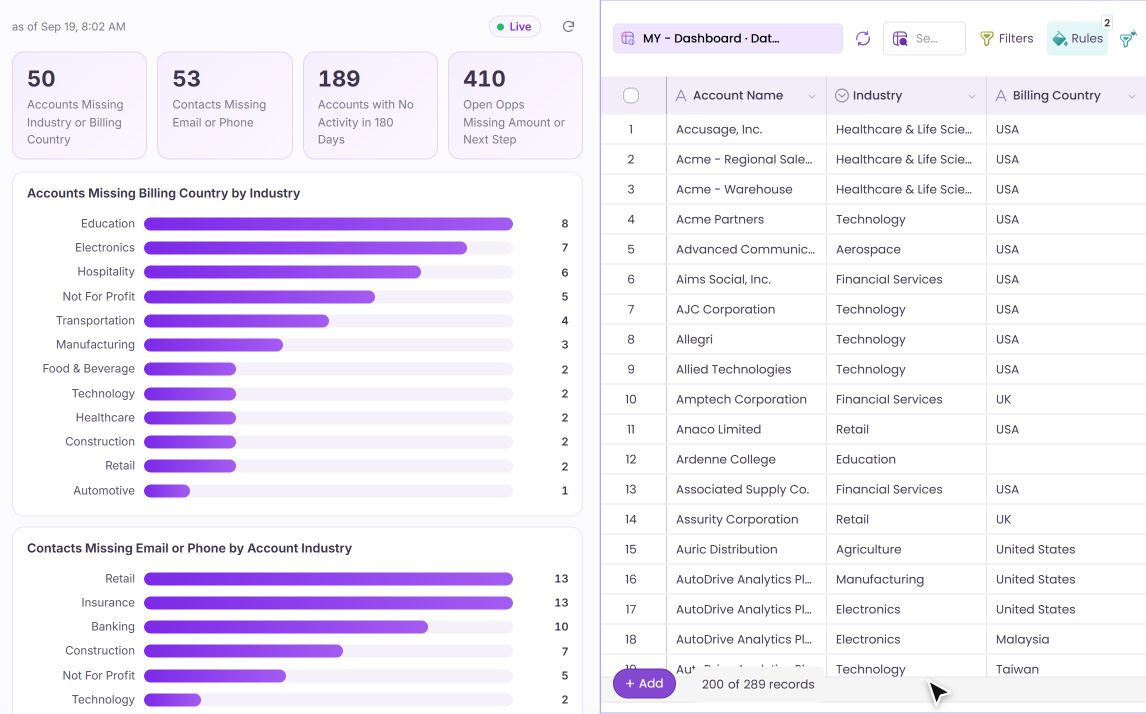Open the 50 Accounts Missing Industry card

(x=80, y=105)
